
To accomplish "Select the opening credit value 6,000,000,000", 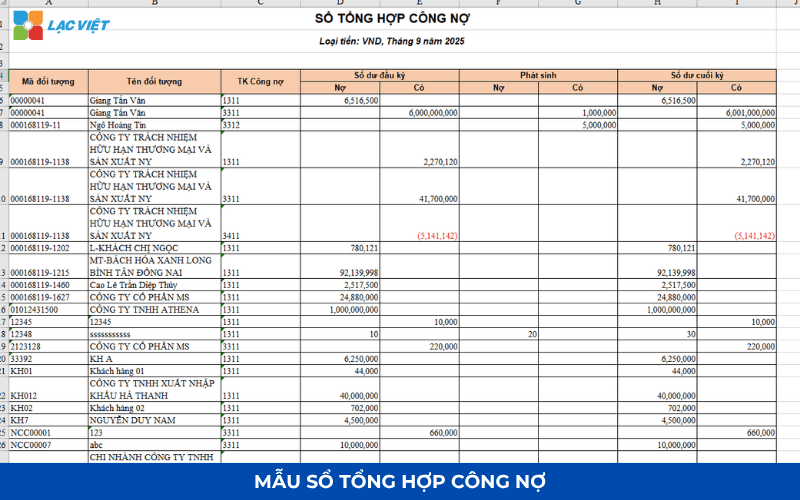I will click(x=419, y=113).
